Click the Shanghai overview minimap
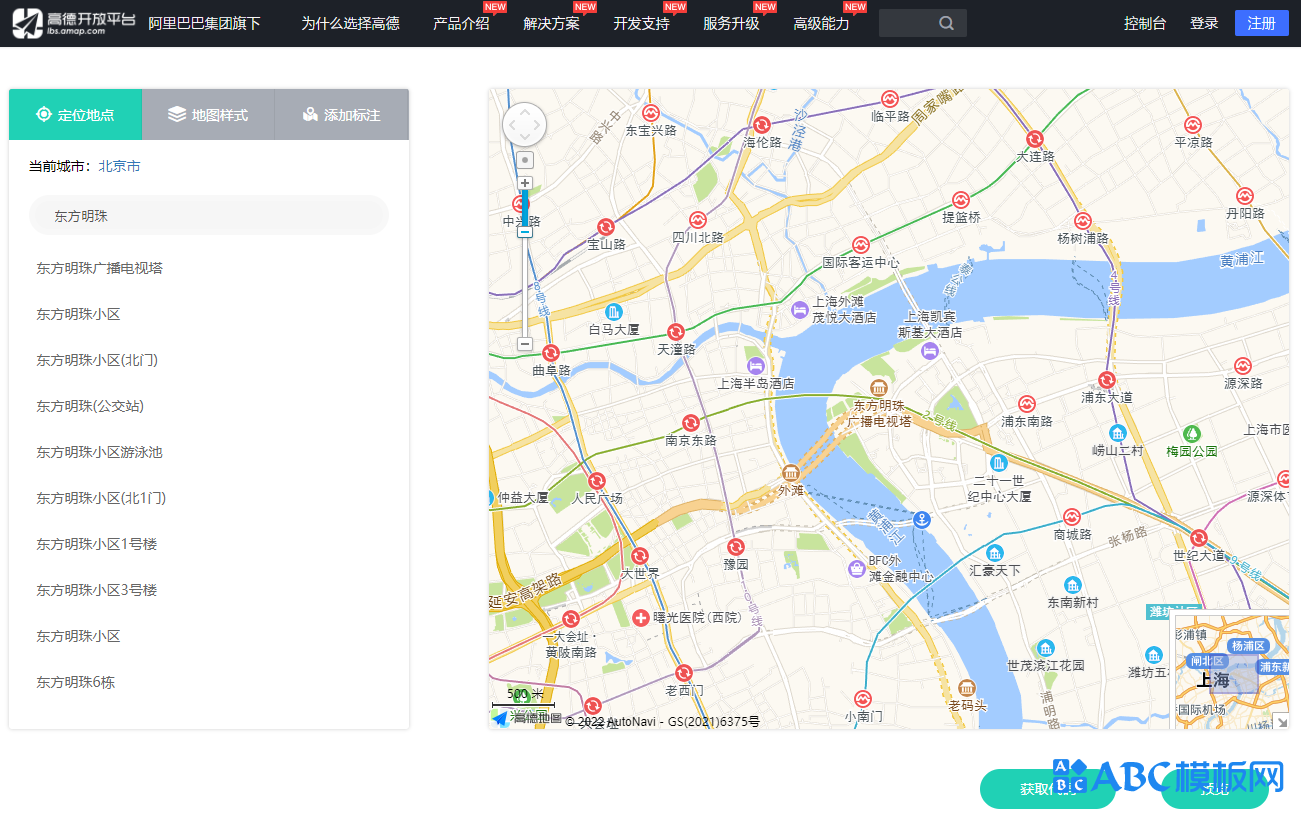Image resolution: width=1301 pixels, height=819 pixels. (1230, 668)
